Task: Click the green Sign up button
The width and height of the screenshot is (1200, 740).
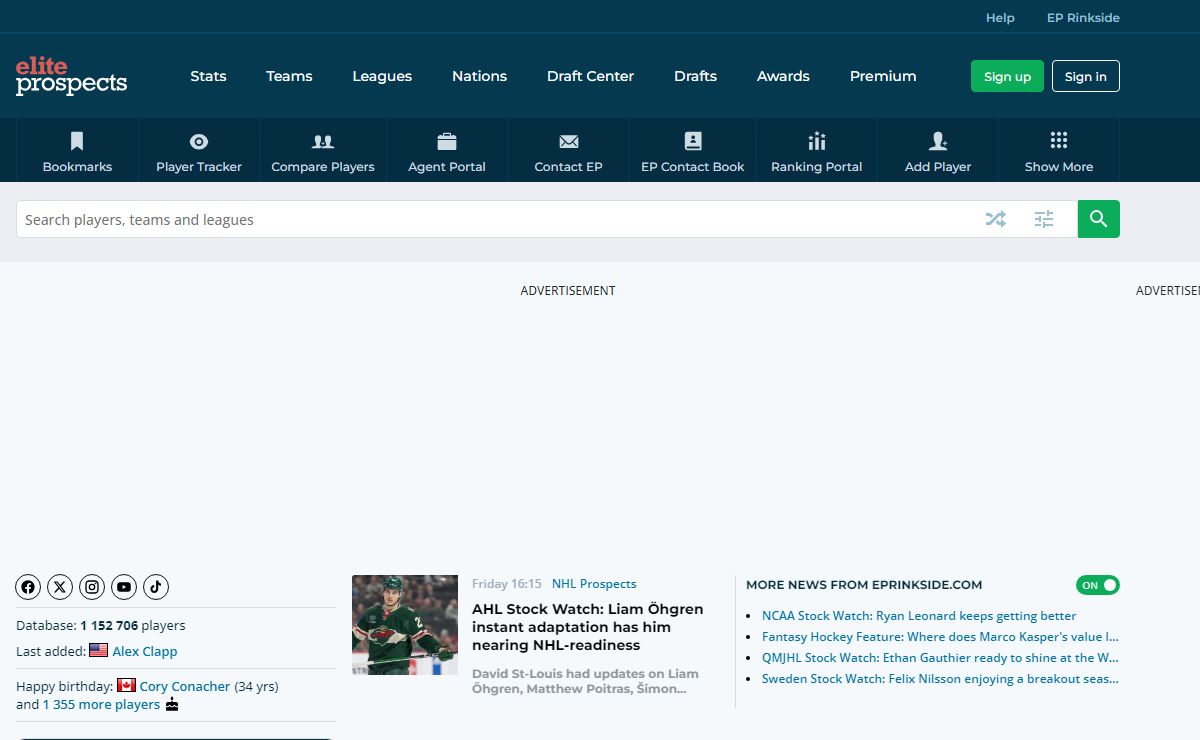Action: pos(1007,76)
